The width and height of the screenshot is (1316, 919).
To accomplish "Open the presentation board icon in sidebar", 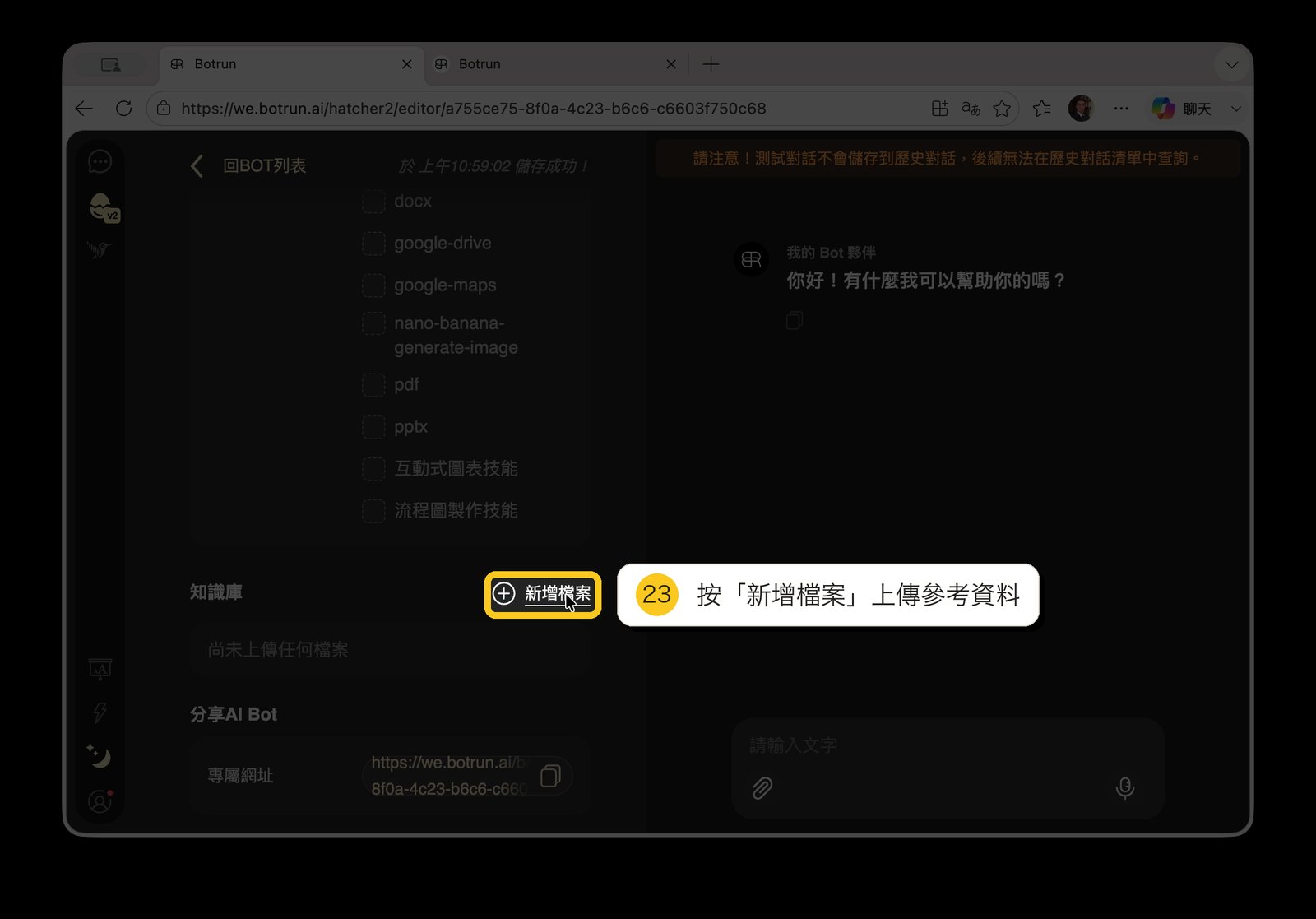I will point(100,669).
